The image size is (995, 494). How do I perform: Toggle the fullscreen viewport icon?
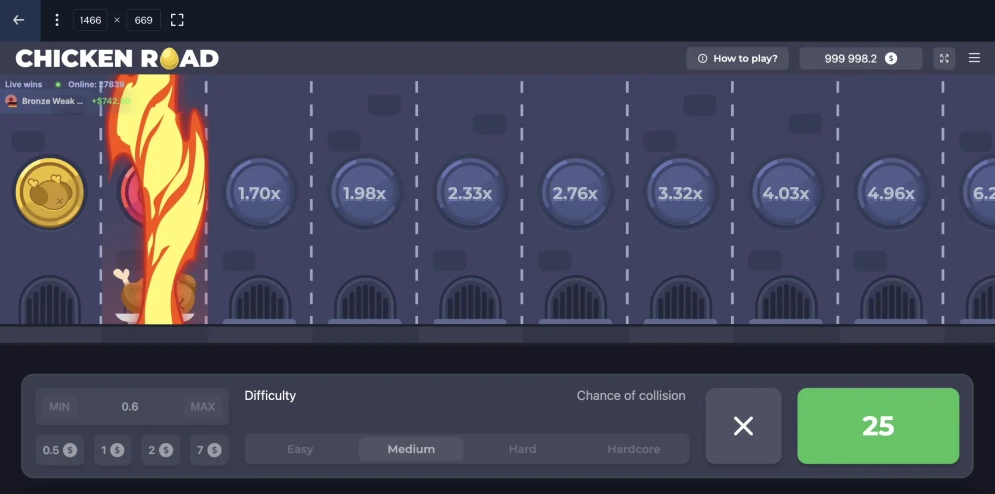(177, 20)
